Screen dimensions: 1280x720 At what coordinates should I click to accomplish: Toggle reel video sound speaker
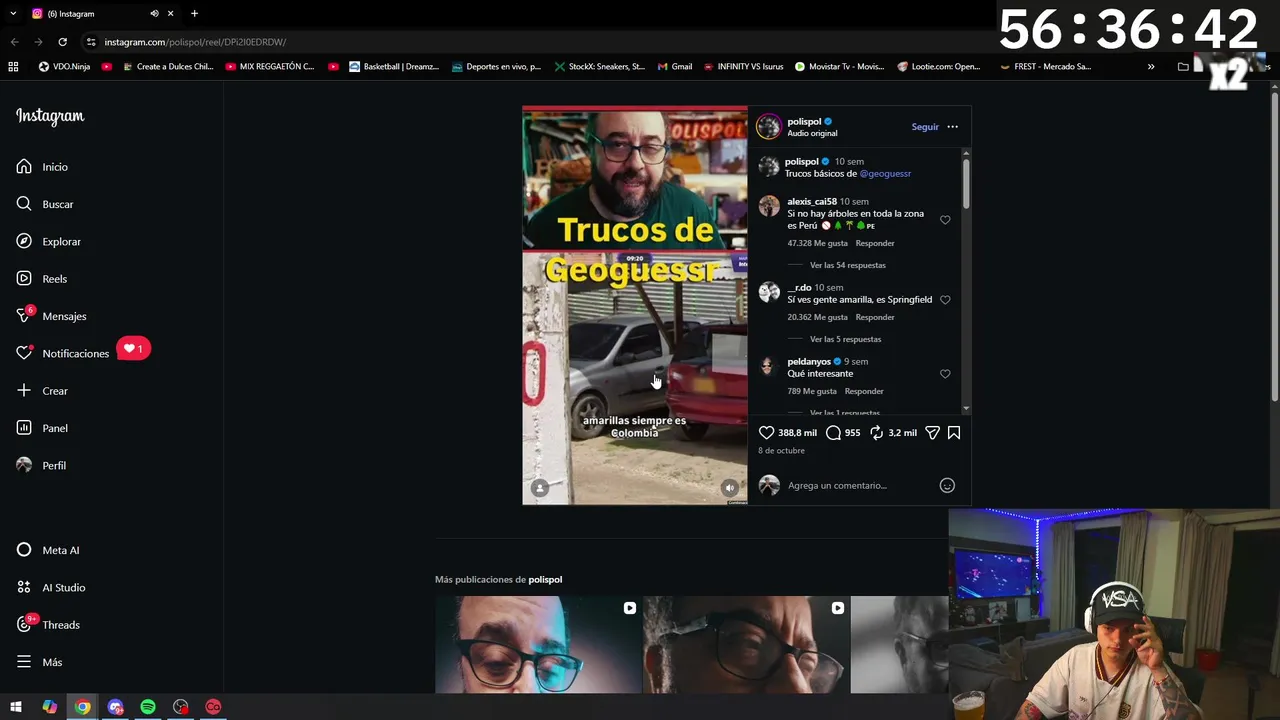[x=729, y=488]
